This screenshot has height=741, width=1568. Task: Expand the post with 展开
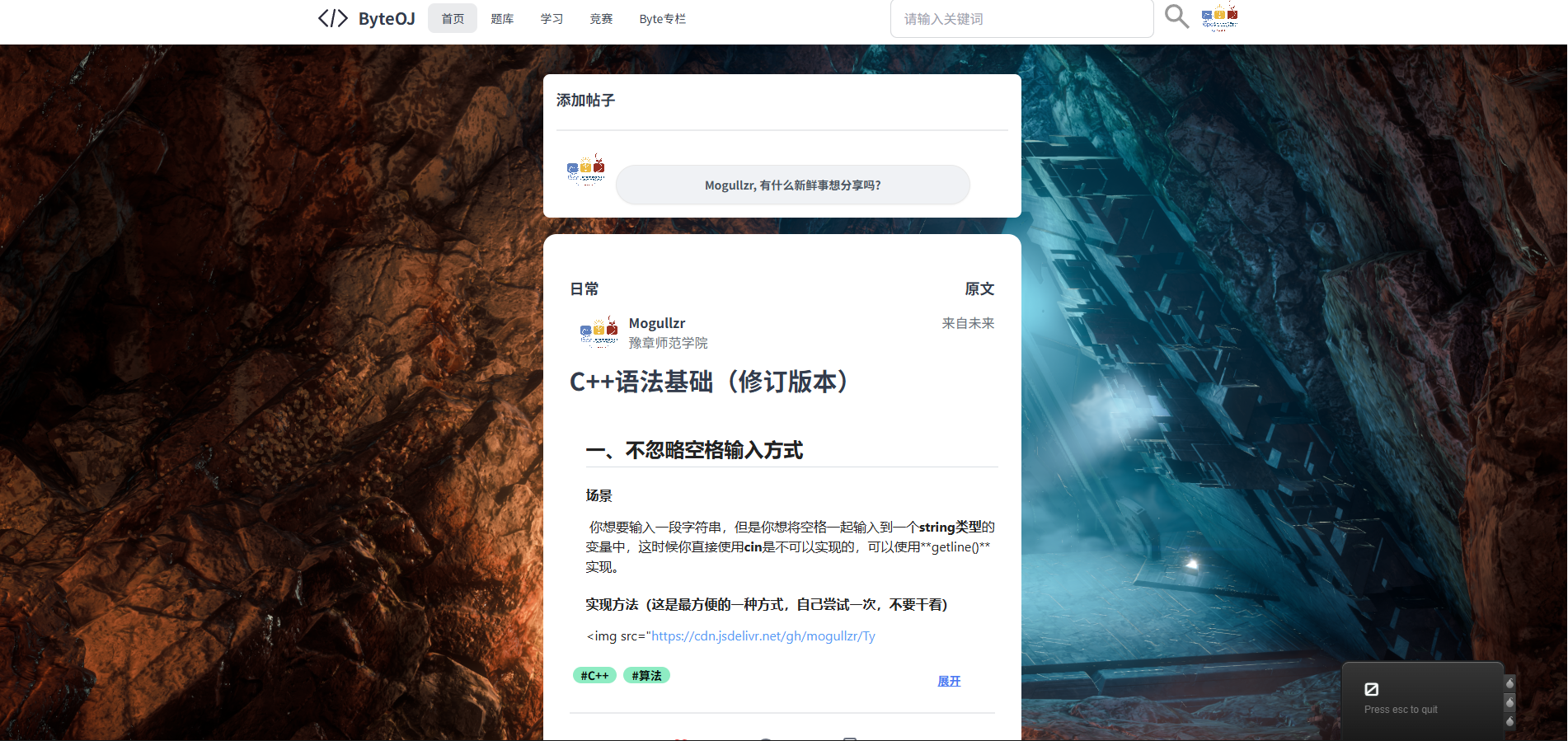click(x=949, y=681)
